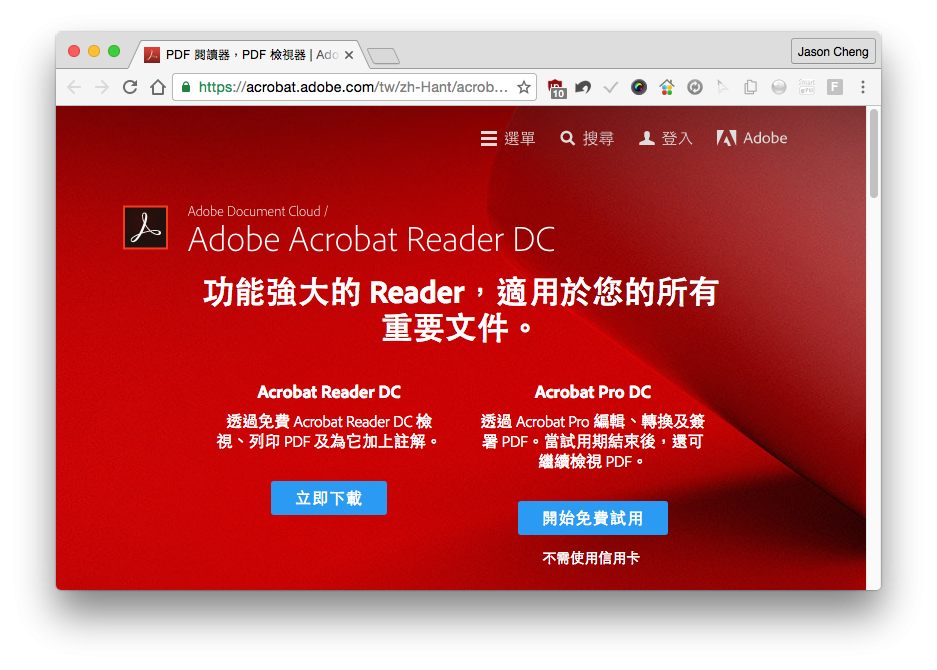
Task: Reload the current page
Action: pyautogui.click(x=130, y=87)
